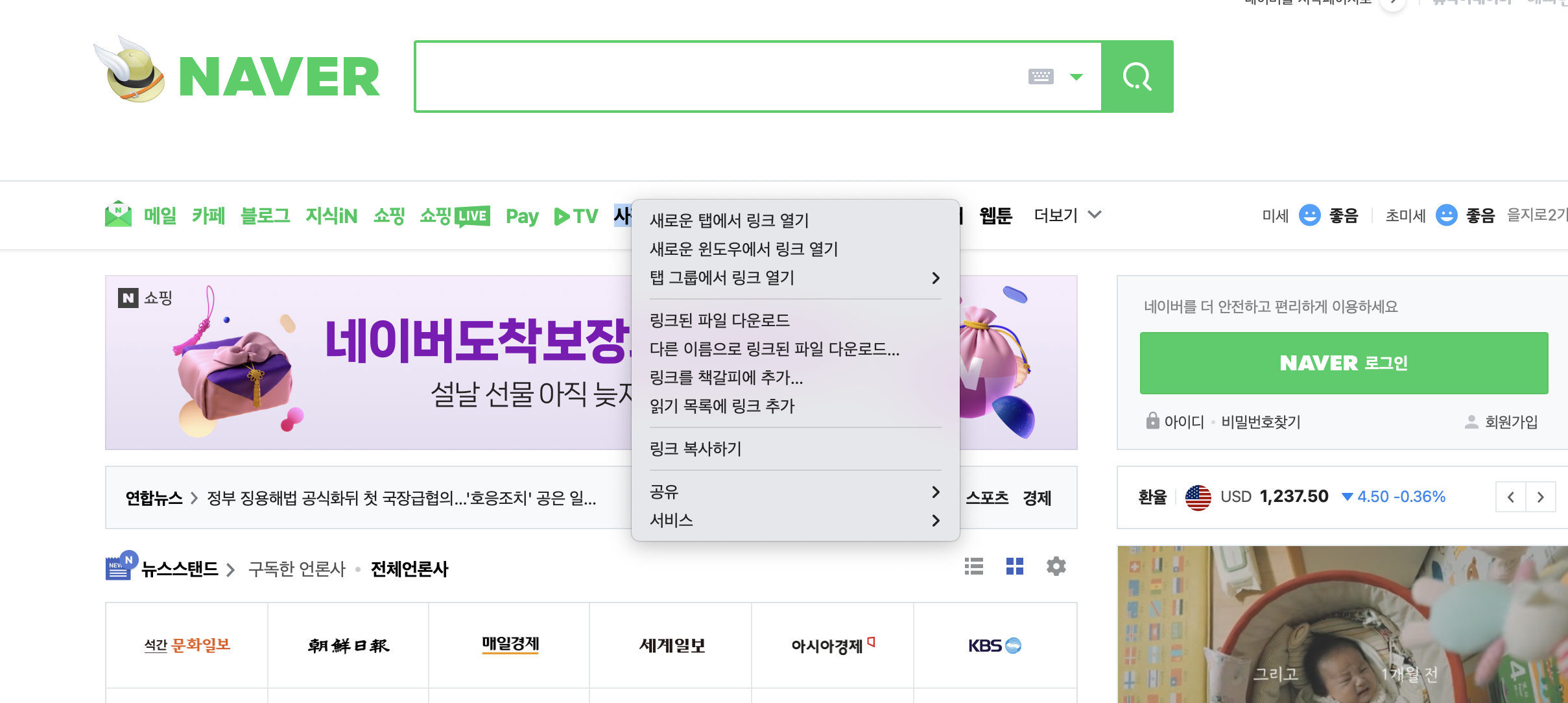Switch to 구독한 언론사 tab
Screen dimensions: 1568x703
(x=297, y=569)
